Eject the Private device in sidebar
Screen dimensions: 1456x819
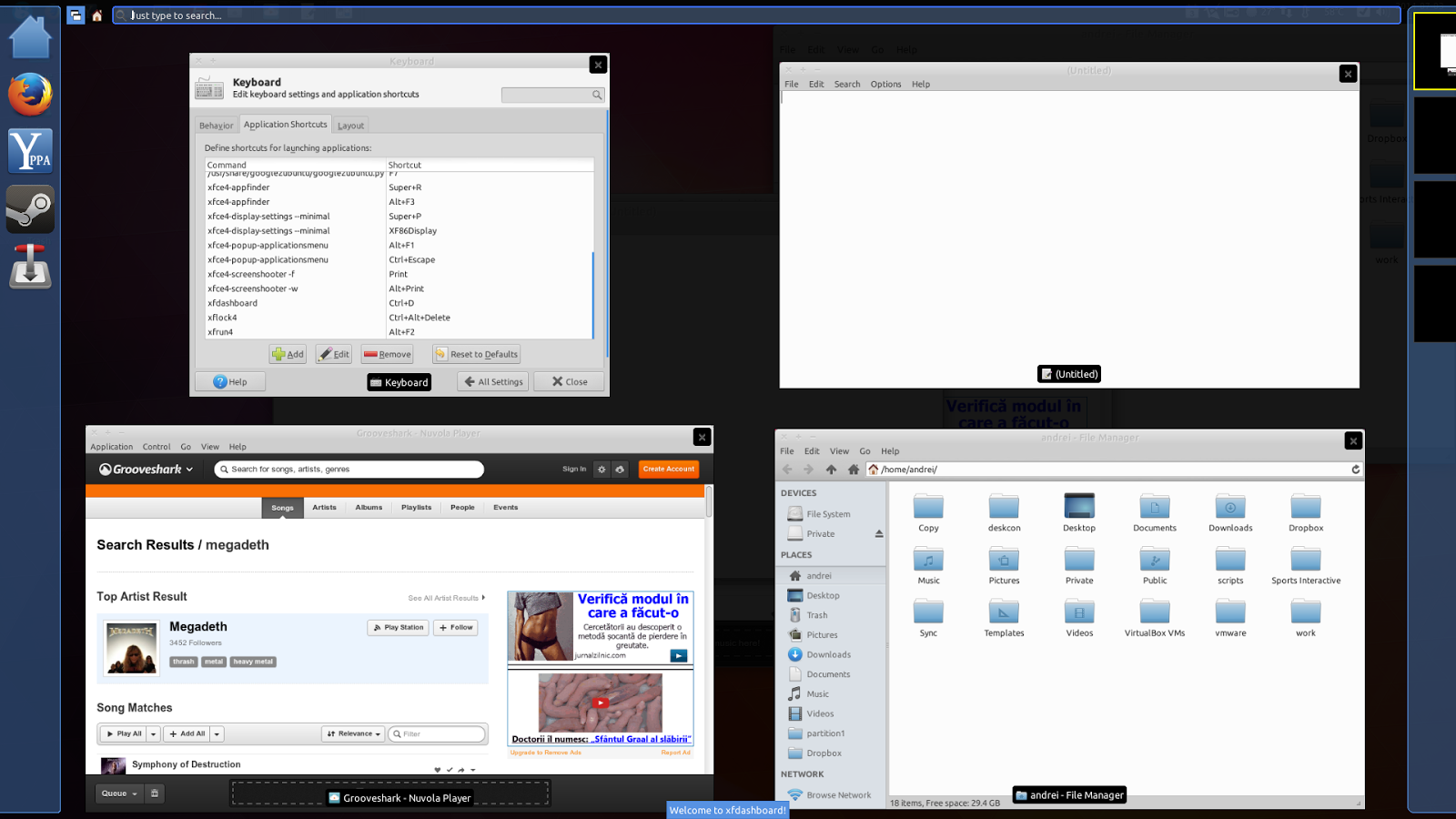pos(879,534)
